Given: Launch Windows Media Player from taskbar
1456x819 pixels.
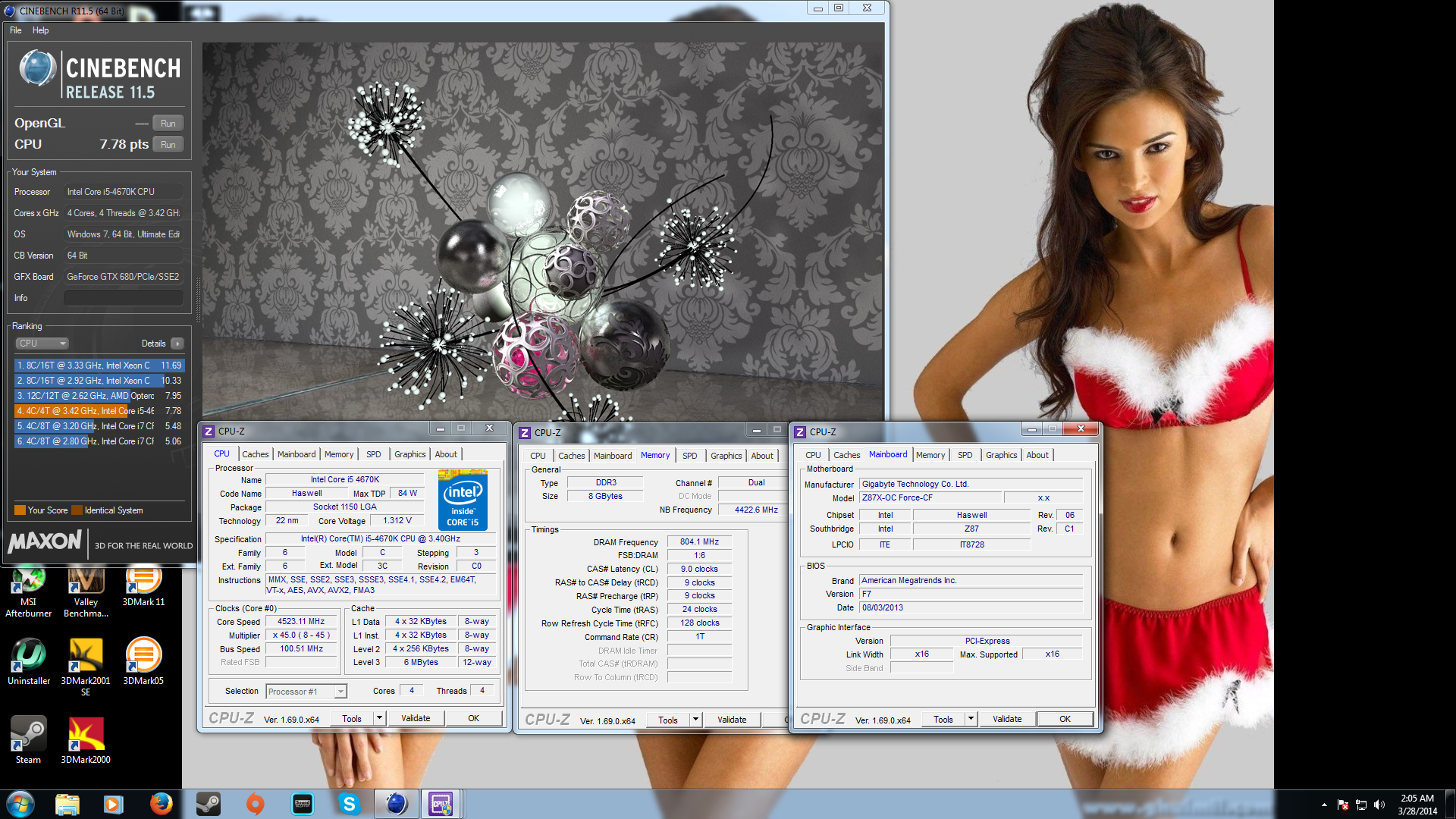Looking at the screenshot, I should [114, 804].
